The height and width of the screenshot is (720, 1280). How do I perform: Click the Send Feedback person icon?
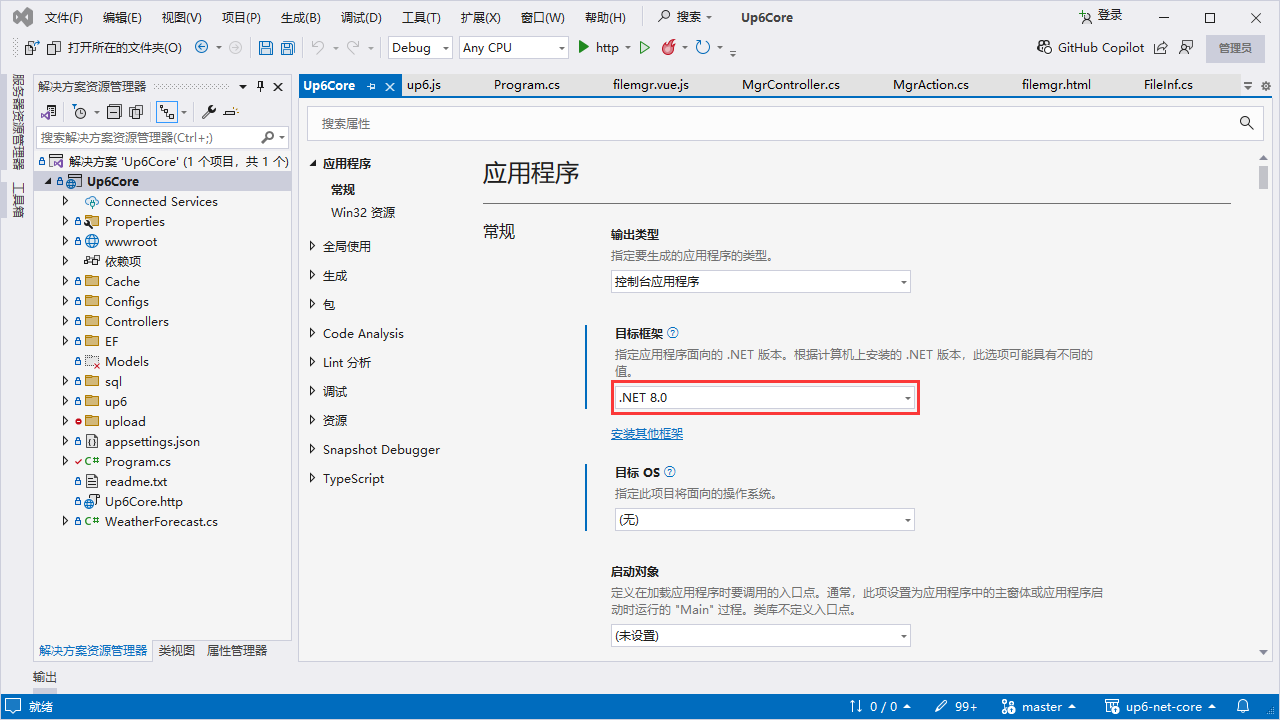(1186, 47)
